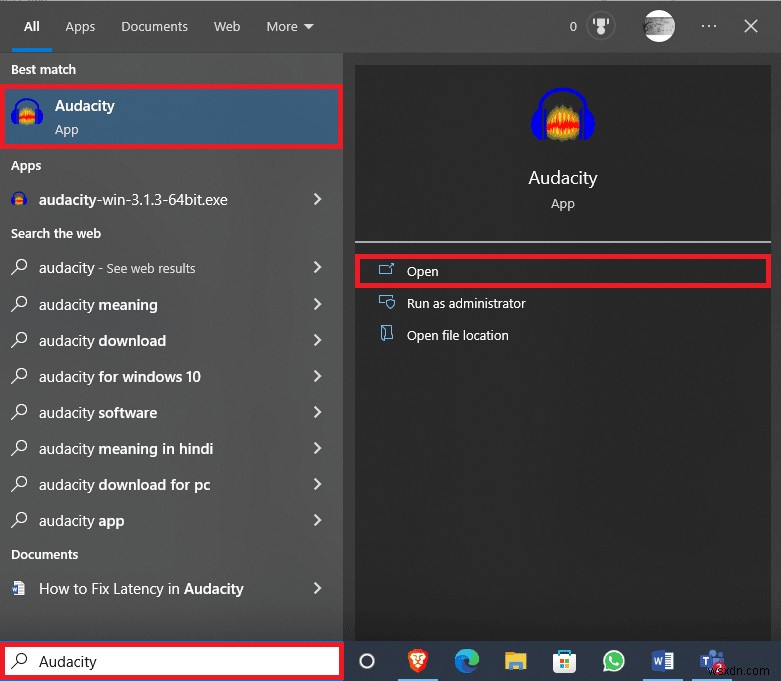
Task: Open WhatsApp from taskbar
Action: coord(614,661)
